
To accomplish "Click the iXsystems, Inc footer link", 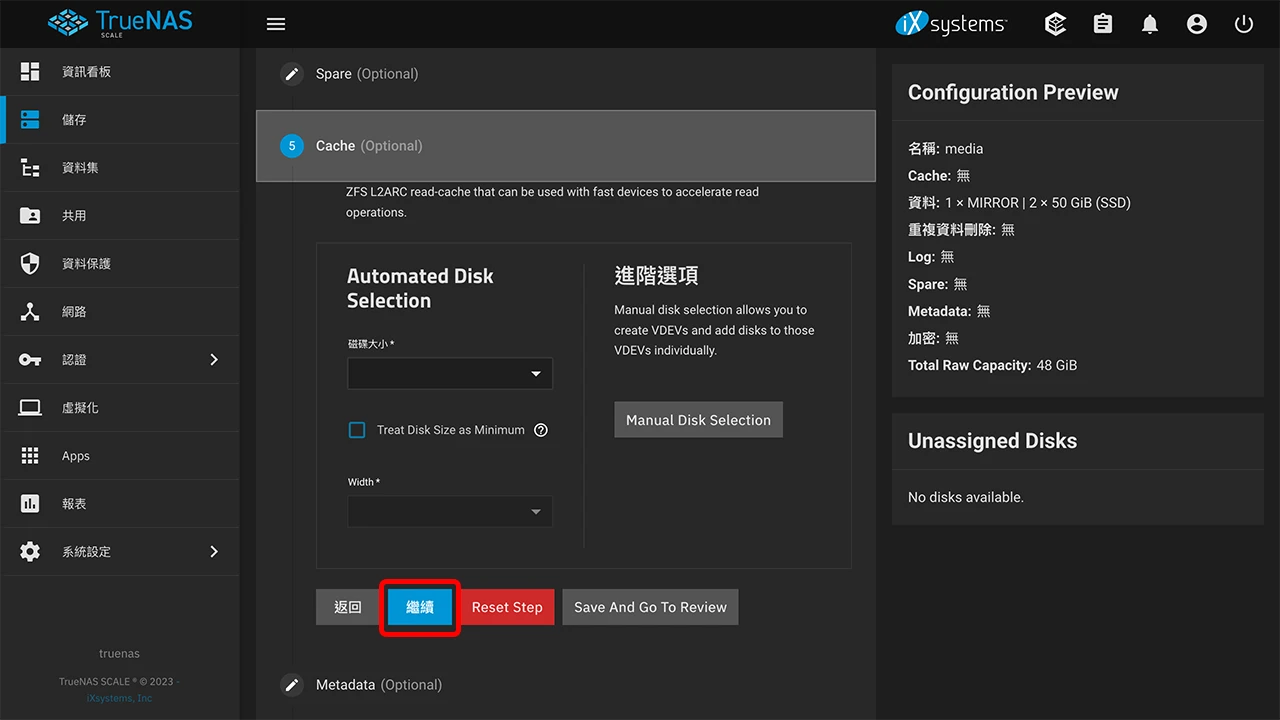I will 119,697.
